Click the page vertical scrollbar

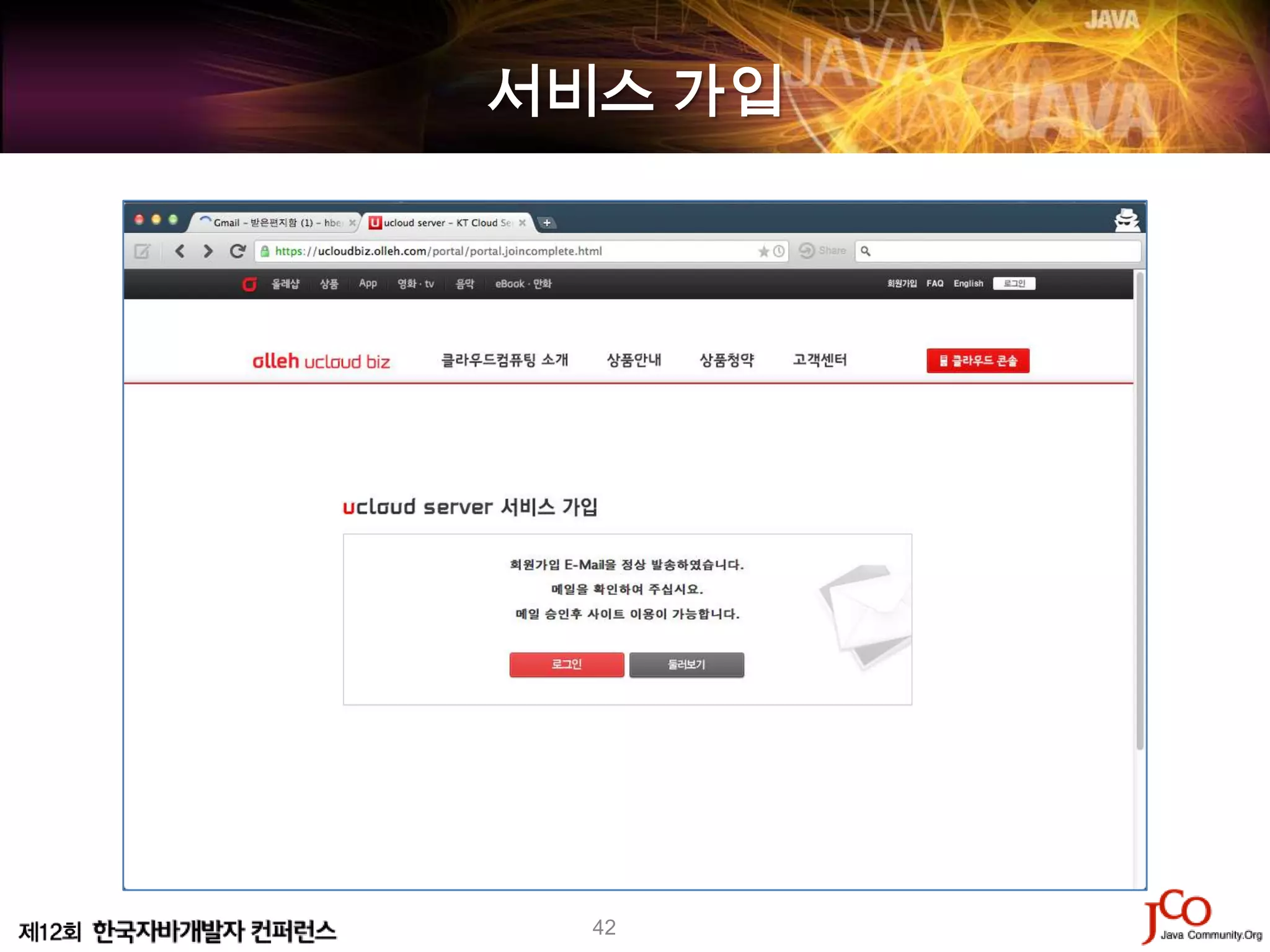[1139, 511]
